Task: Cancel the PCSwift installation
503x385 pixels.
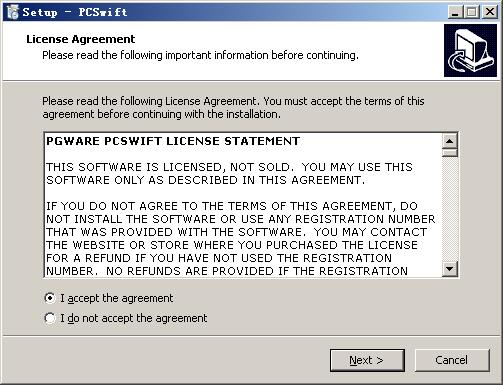Action: (452, 360)
